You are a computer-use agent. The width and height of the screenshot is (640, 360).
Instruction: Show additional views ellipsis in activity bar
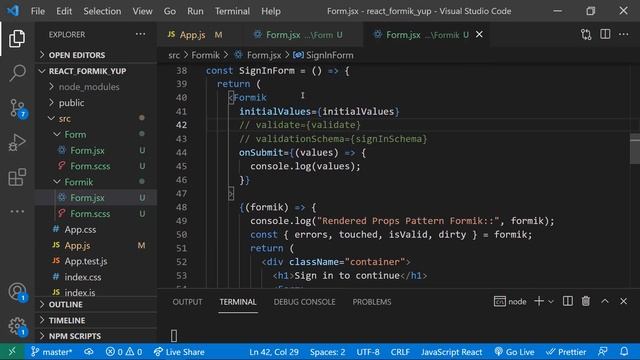(17, 211)
